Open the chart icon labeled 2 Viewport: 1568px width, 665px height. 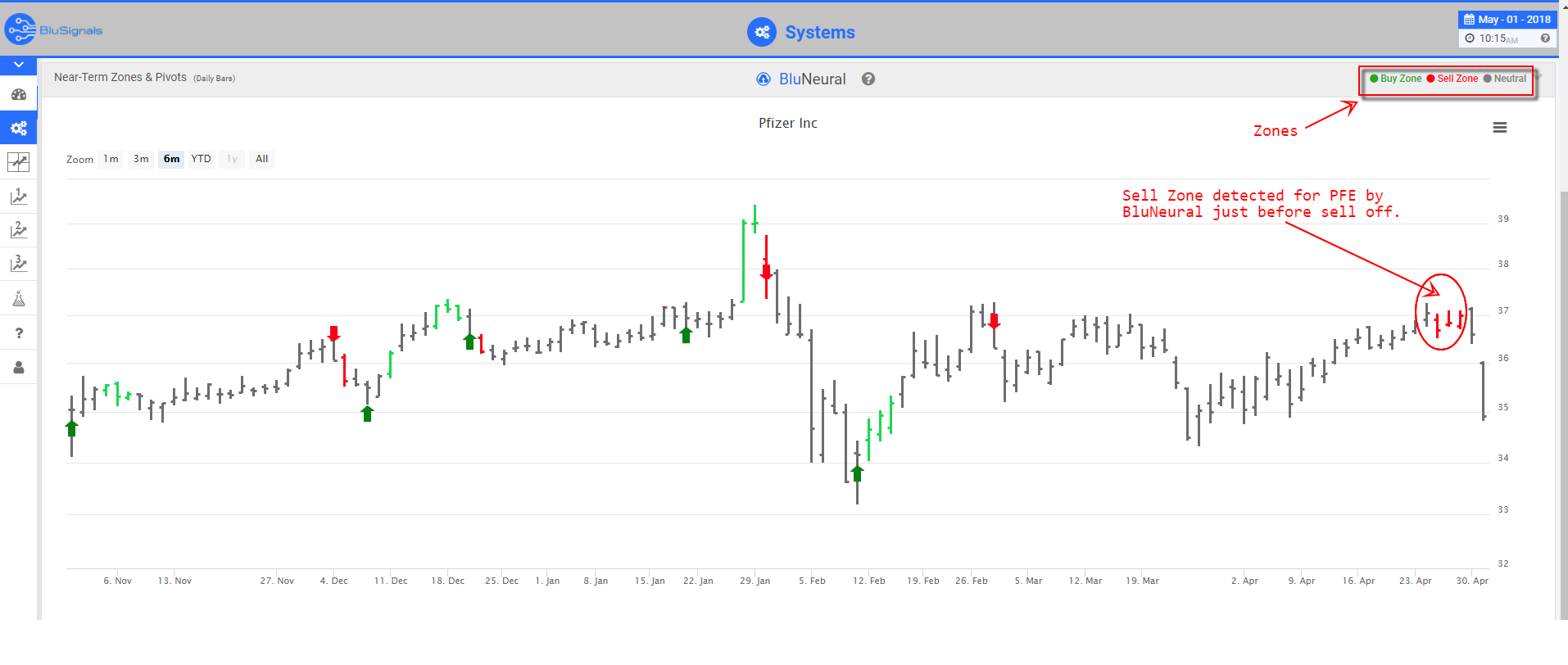tap(18, 230)
